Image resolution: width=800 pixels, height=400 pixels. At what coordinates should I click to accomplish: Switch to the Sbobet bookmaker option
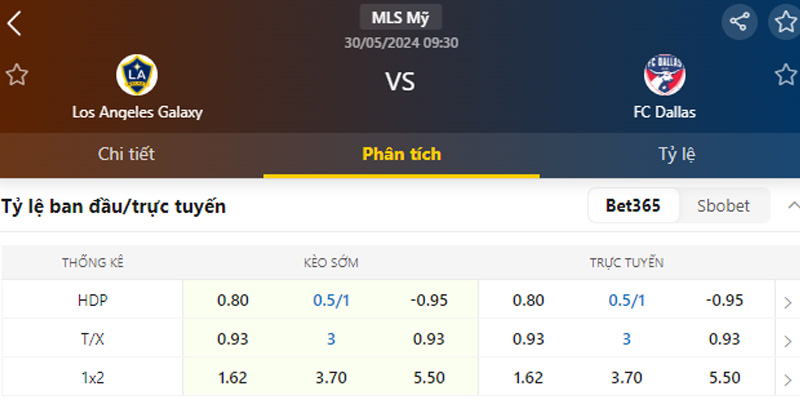(722, 206)
